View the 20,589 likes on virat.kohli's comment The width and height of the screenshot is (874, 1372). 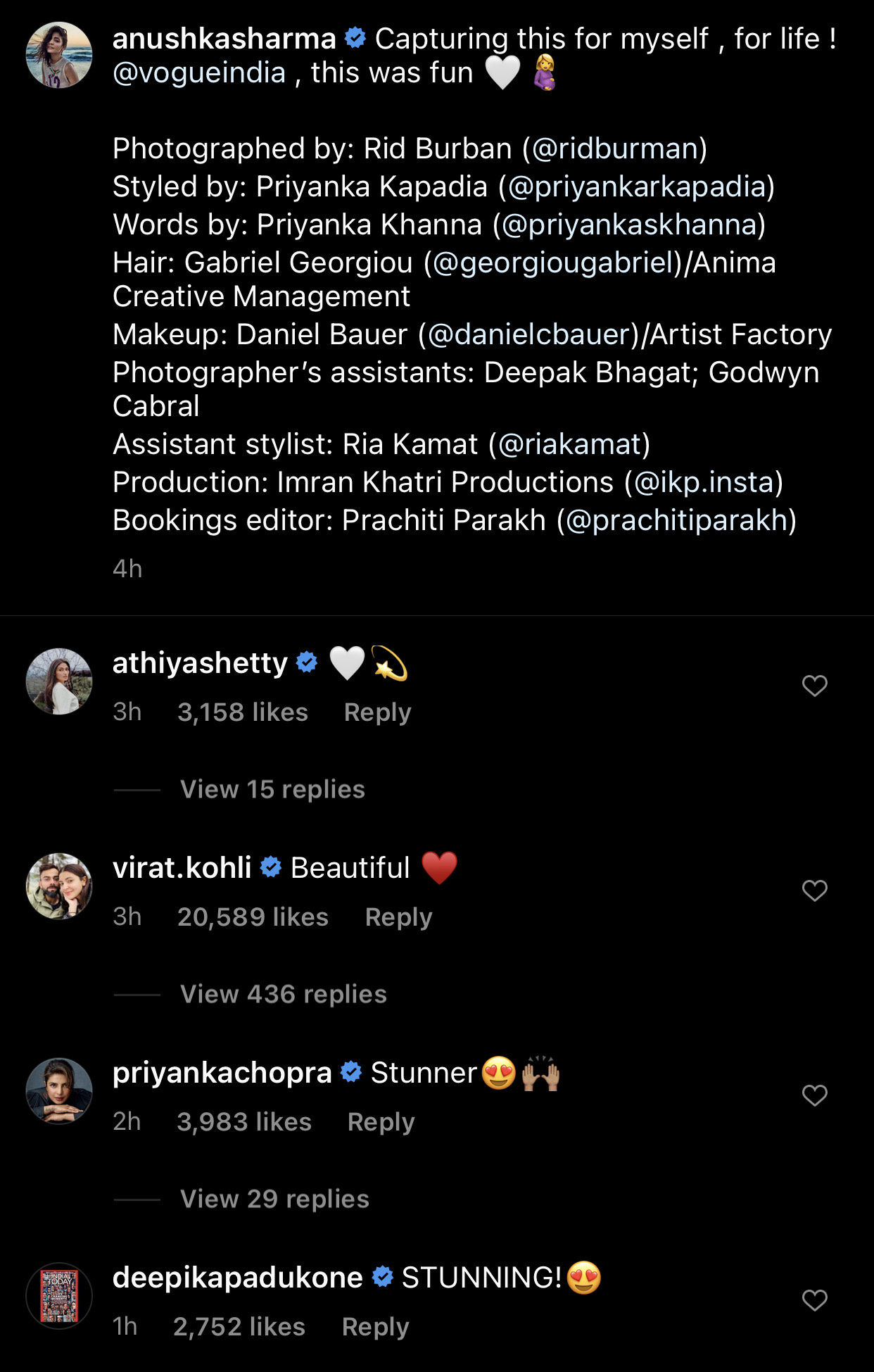[253, 917]
